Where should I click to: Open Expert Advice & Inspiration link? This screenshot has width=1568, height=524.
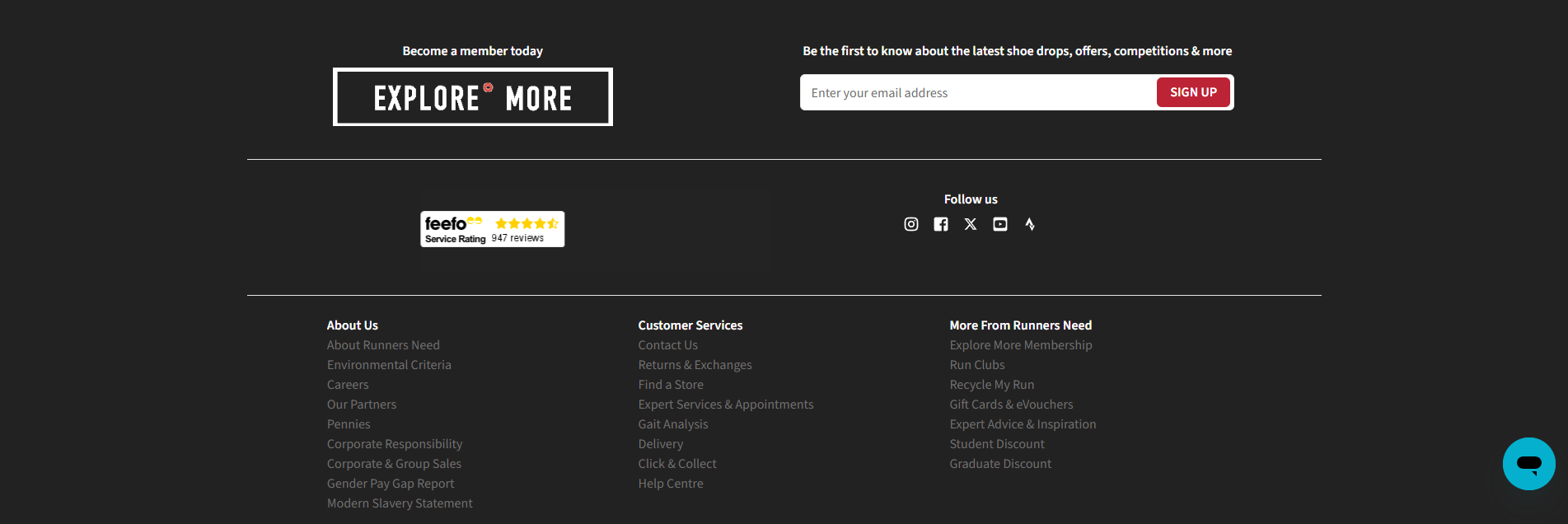1023,424
